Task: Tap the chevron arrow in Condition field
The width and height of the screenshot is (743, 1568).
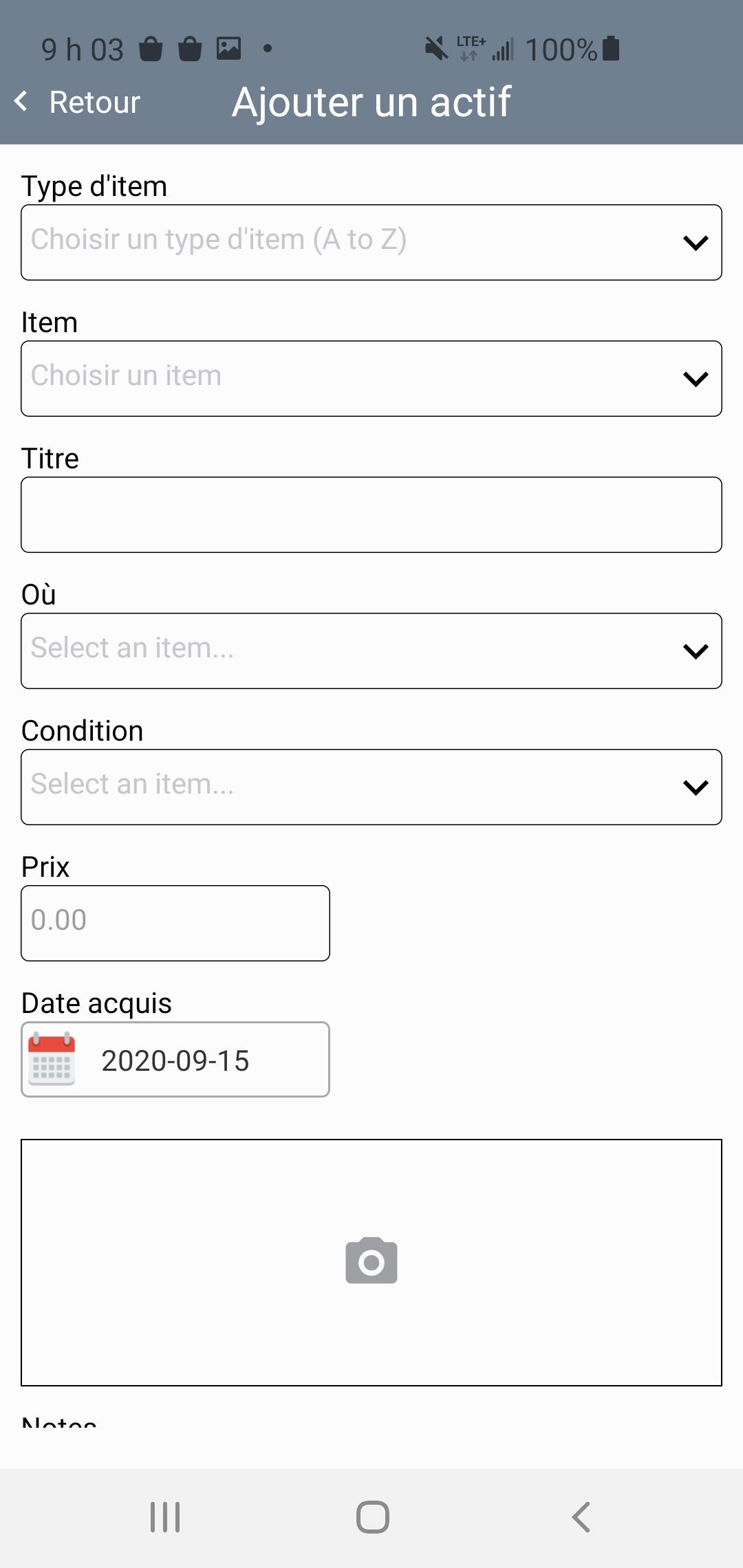Action: (x=696, y=787)
